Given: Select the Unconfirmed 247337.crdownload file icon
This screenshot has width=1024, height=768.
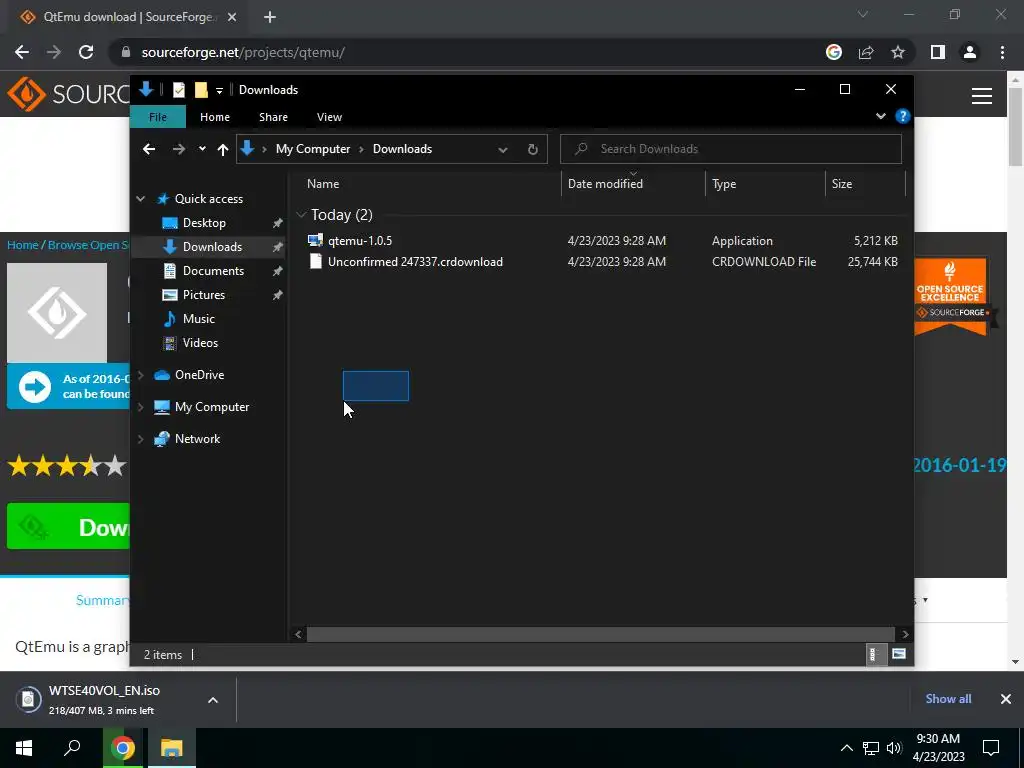Looking at the screenshot, I should pyautogui.click(x=315, y=261).
